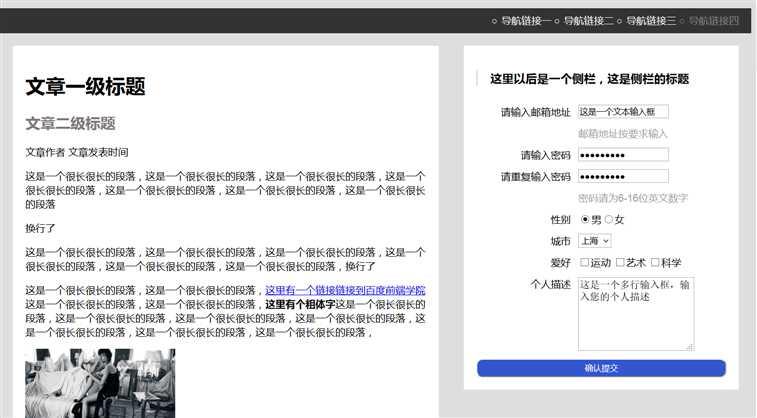Open faded navigation link 导航链接四
Image resolution: width=757 pixels, height=418 pixels.
(x=714, y=21)
